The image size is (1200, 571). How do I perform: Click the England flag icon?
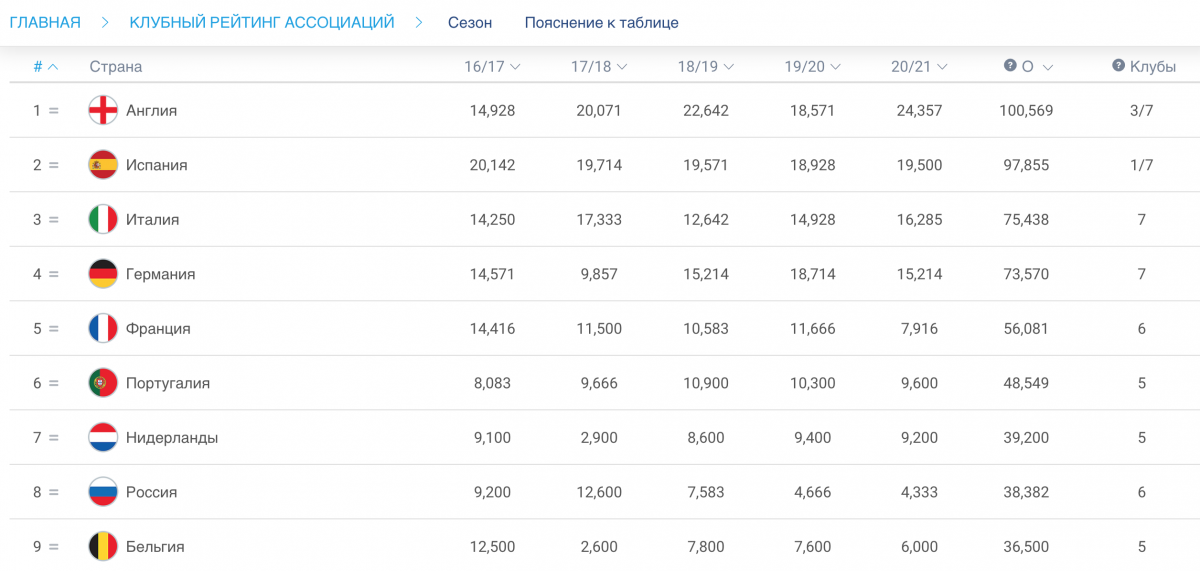tap(103, 110)
